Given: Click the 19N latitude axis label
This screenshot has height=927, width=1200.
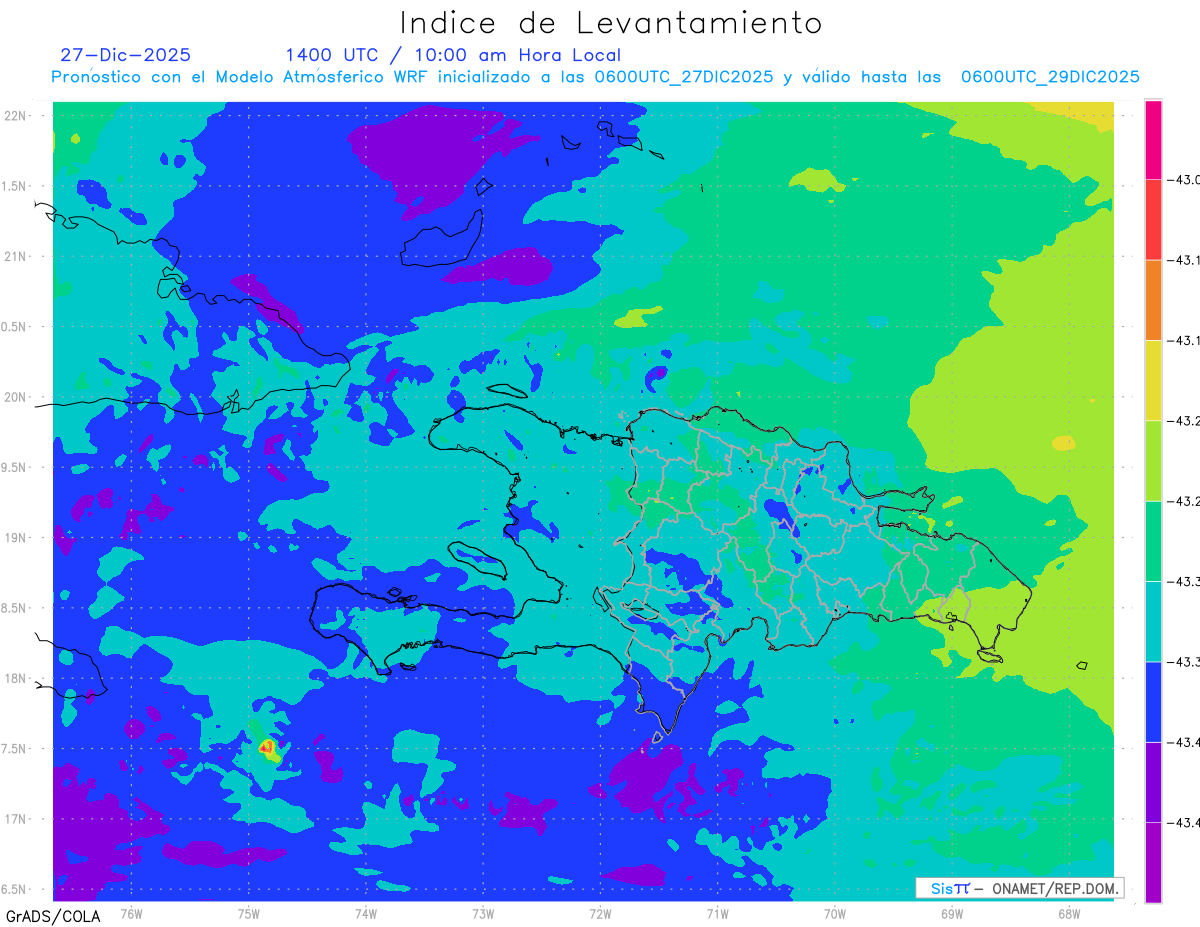Looking at the screenshot, I should point(16,538).
